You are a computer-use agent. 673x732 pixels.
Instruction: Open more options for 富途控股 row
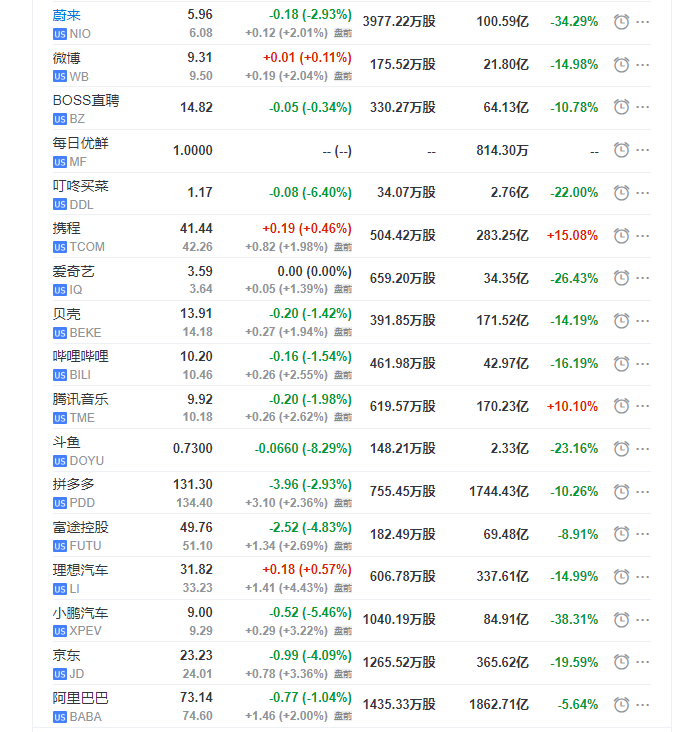(643, 534)
